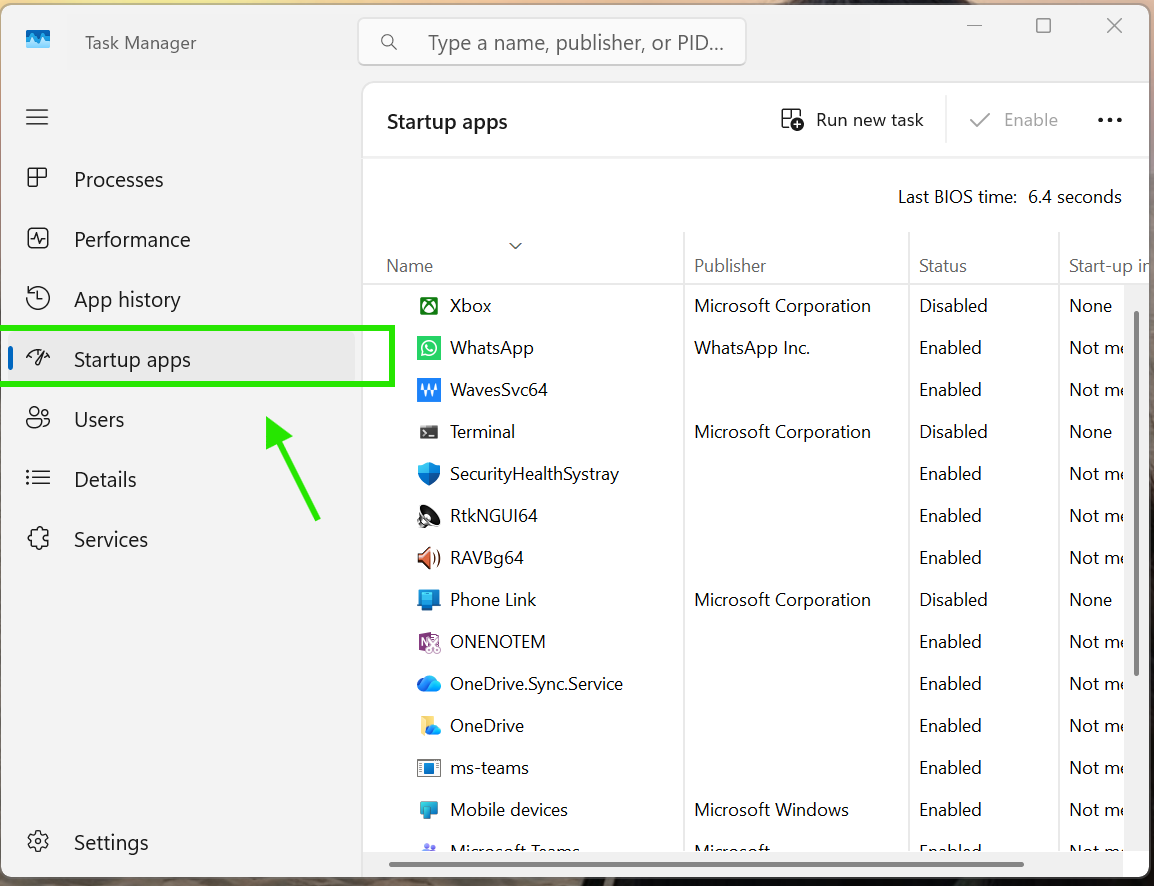Viewport: 1154px width, 886px height.
Task: Click the Mobile devices icon
Action: pos(428,809)
